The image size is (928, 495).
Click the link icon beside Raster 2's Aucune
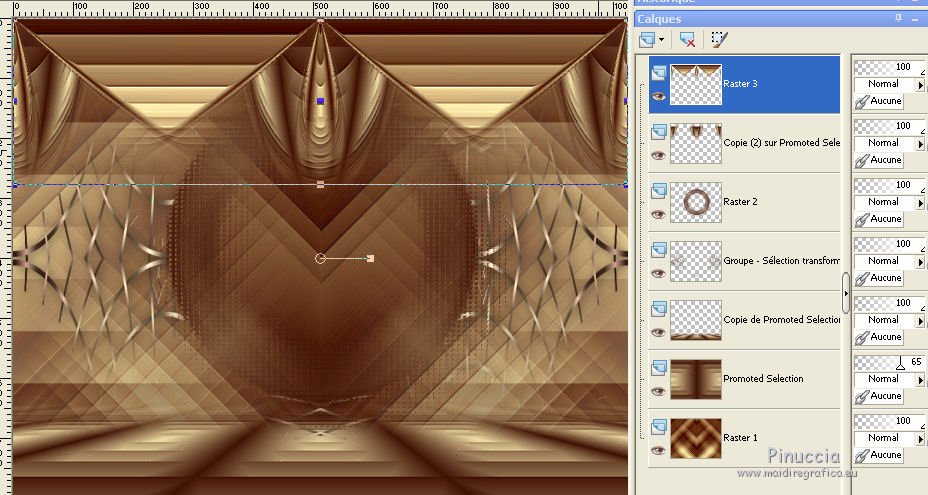pyautogui.click(x=861, y=219)
